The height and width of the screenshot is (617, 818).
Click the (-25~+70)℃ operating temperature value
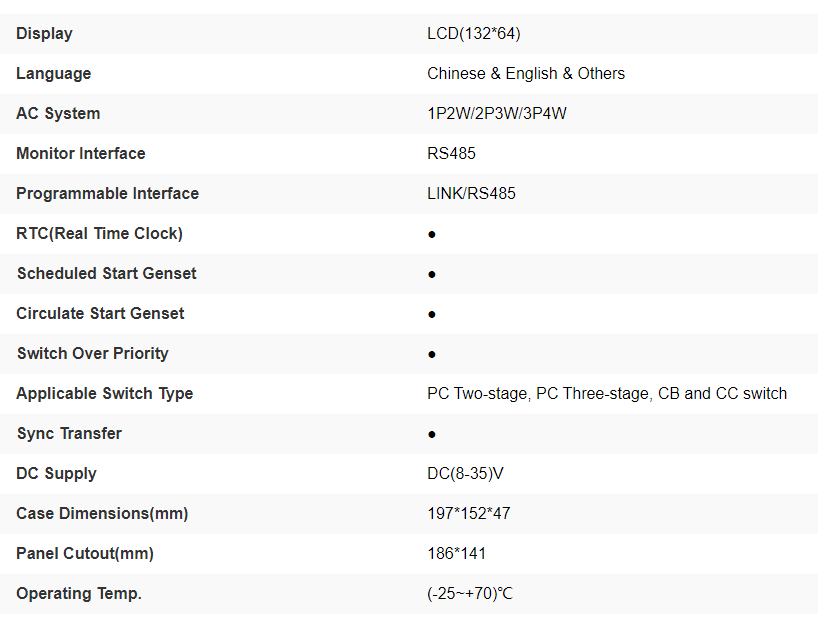[469, 594]
